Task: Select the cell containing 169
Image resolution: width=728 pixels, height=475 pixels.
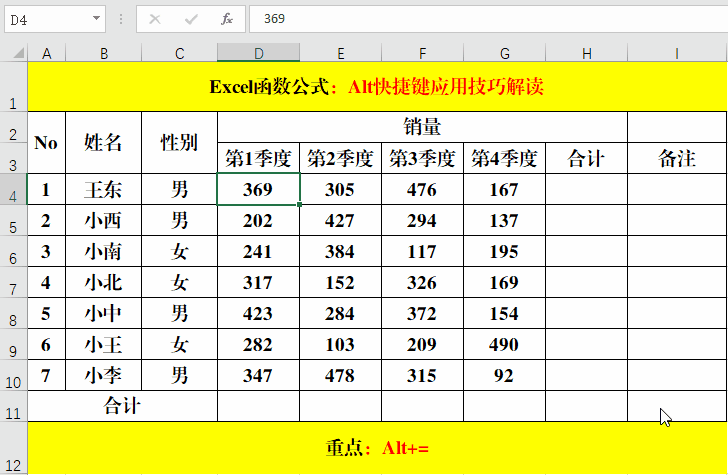Action: coord(504,282)
